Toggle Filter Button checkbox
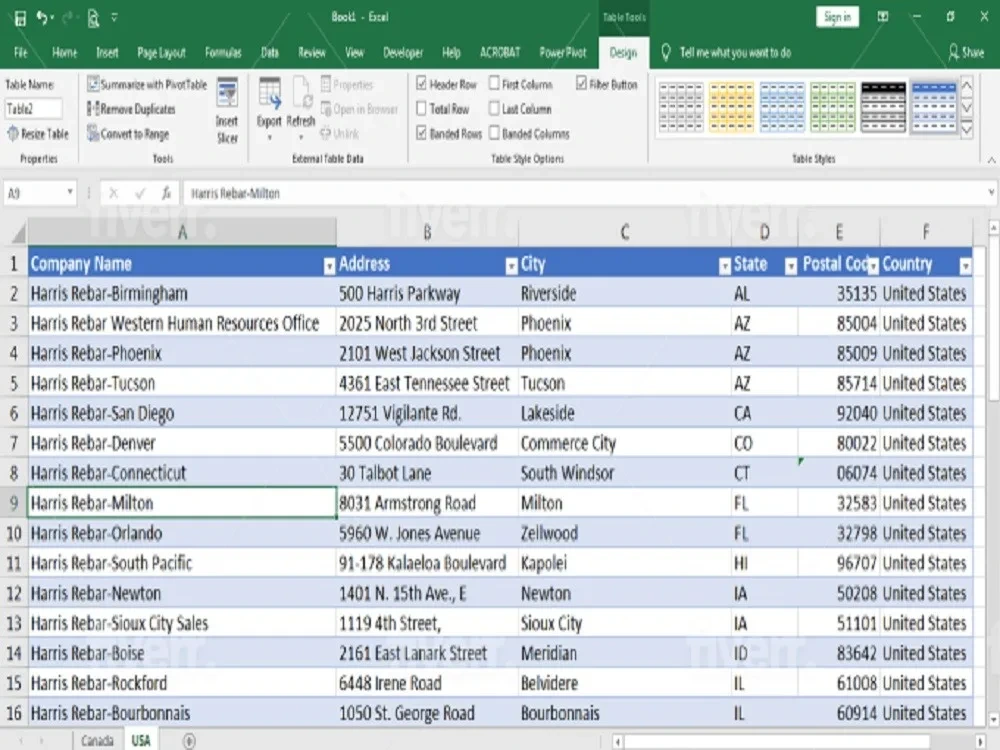The height and width of the screenshot is (750, 1000). 581,83
